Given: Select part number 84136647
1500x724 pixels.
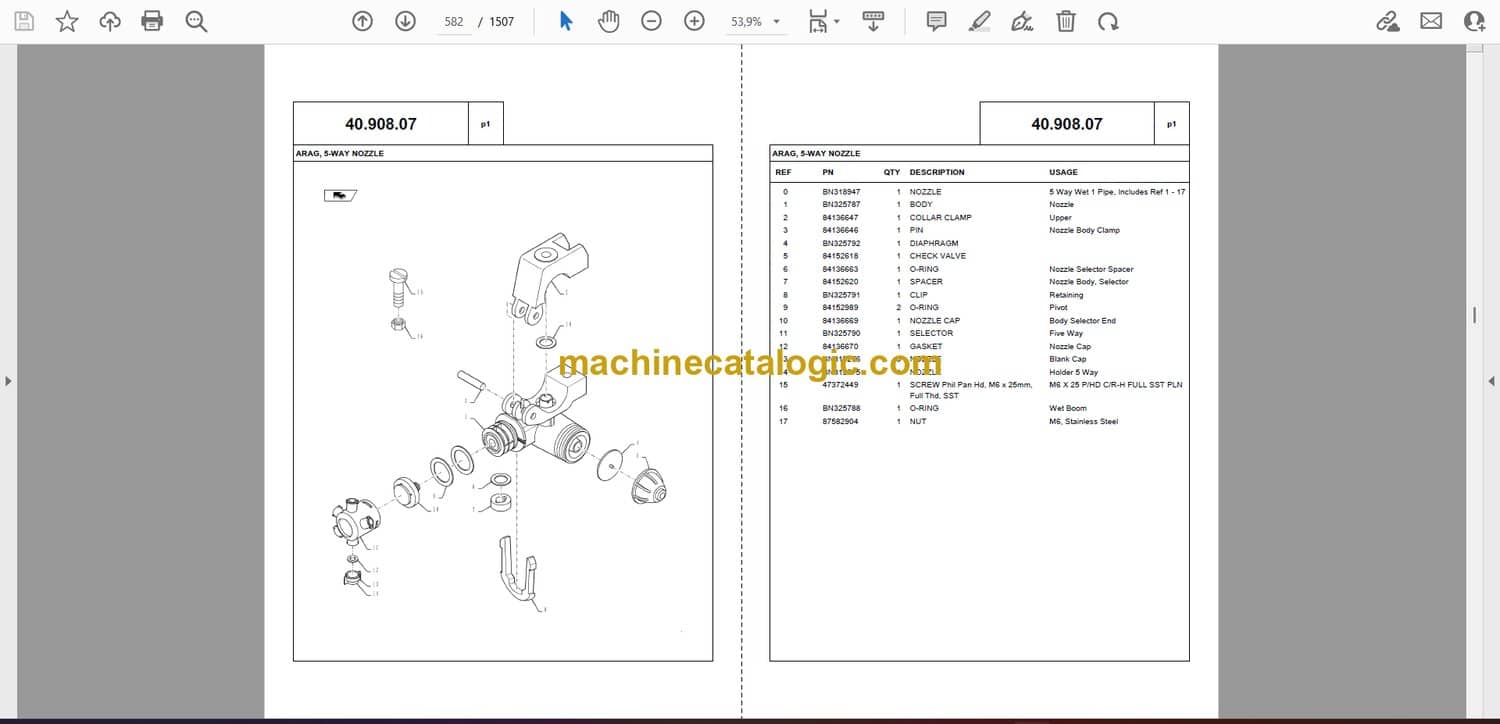Looking at the screenshot, I should coord(840,218).
